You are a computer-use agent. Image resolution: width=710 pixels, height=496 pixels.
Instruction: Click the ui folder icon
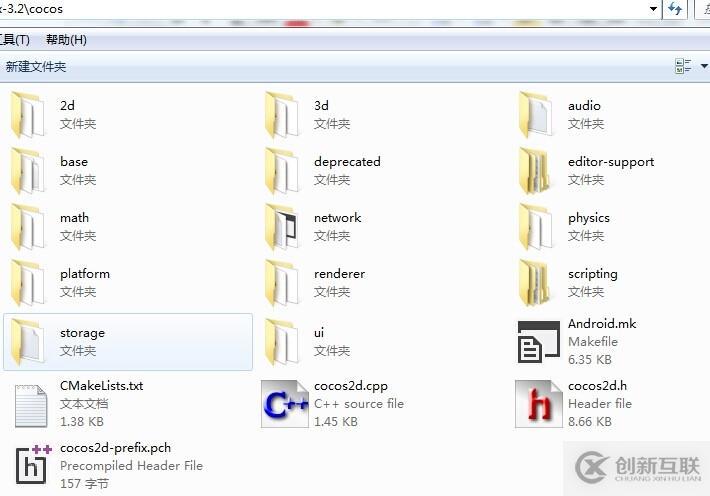pyautogui.click(x=282, y=342)
